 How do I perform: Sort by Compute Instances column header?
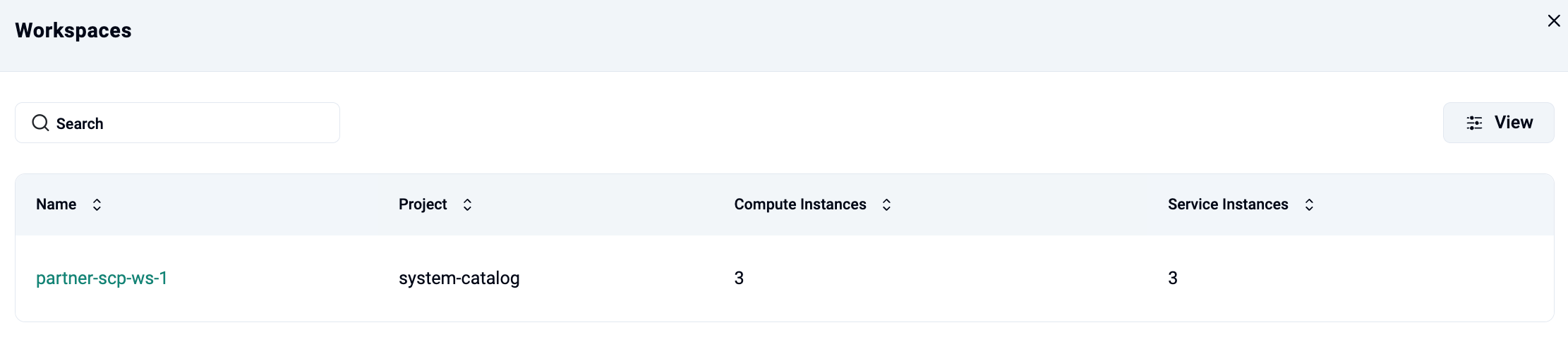(x=800, y=204)
